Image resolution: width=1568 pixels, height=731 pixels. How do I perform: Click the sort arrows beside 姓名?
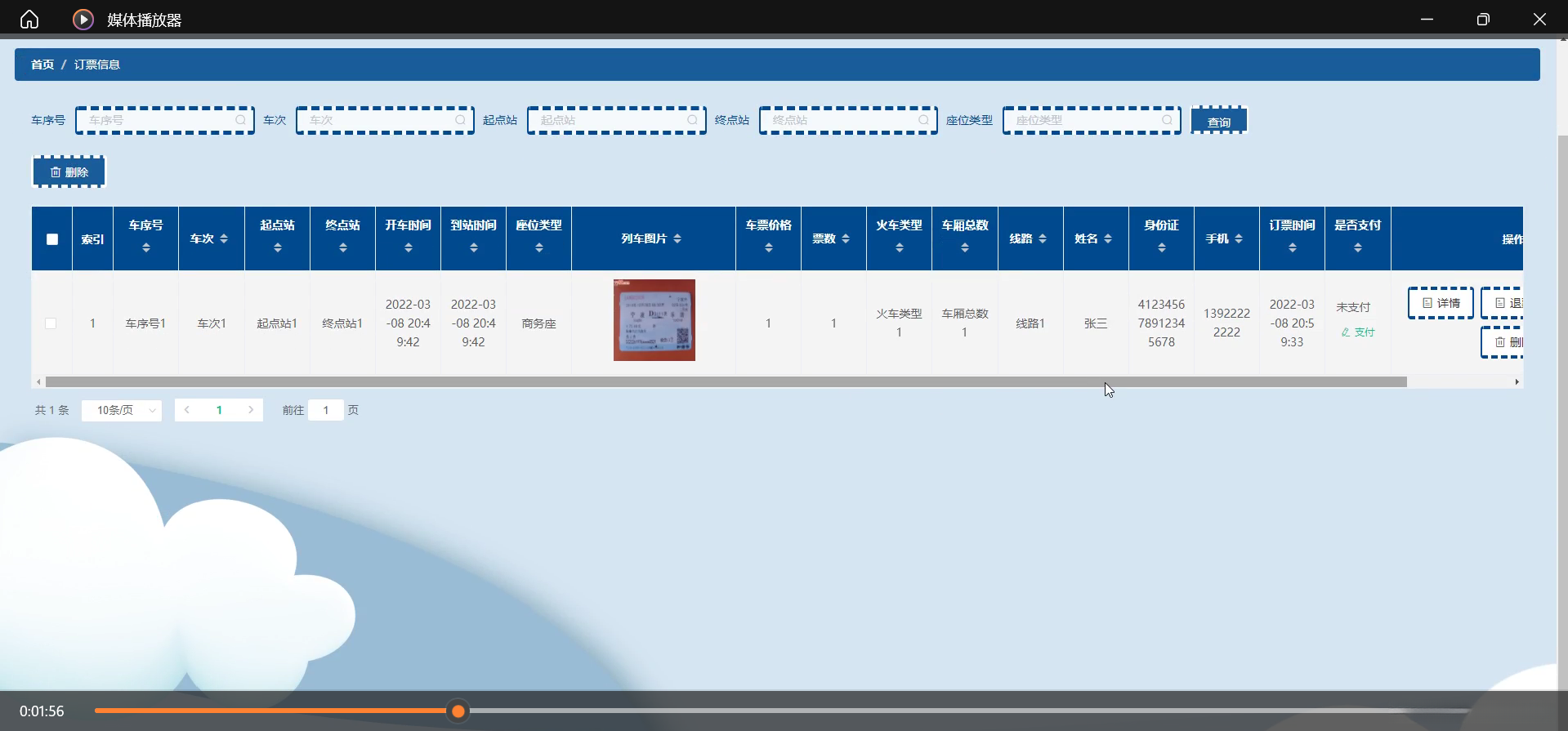point(1108,238)
